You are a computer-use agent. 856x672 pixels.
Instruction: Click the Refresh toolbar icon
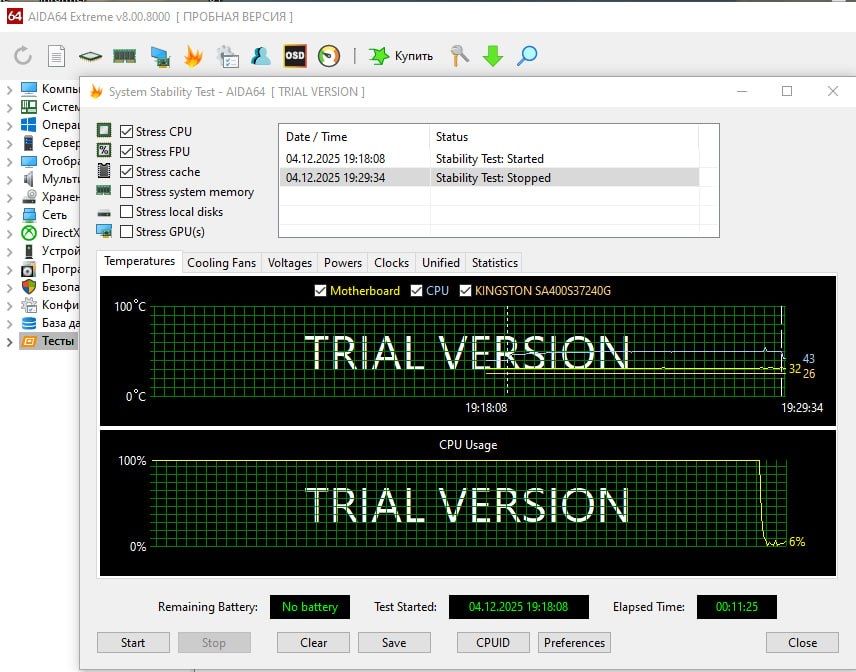(22, 56)
